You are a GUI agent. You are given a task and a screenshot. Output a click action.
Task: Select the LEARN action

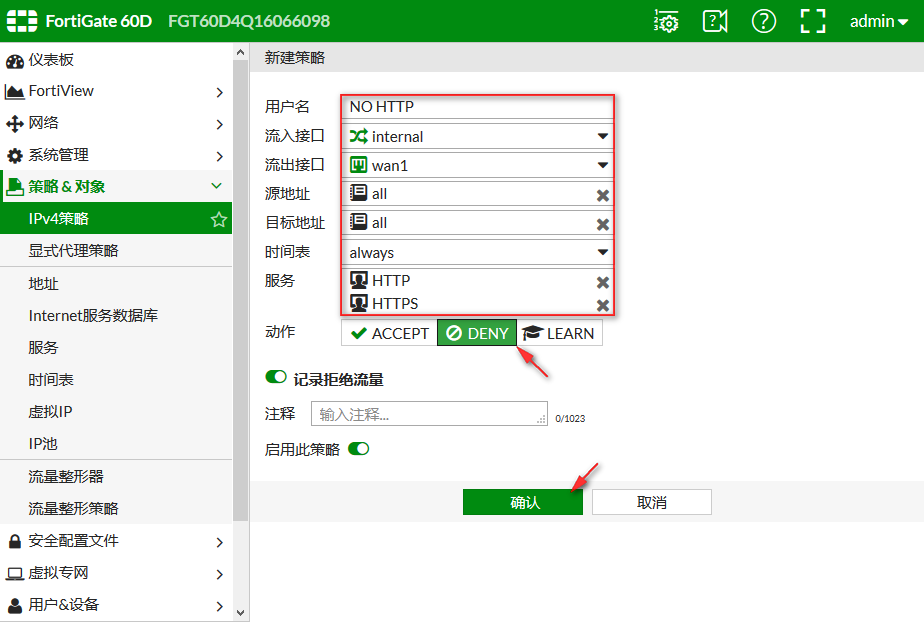coord(559,333)
